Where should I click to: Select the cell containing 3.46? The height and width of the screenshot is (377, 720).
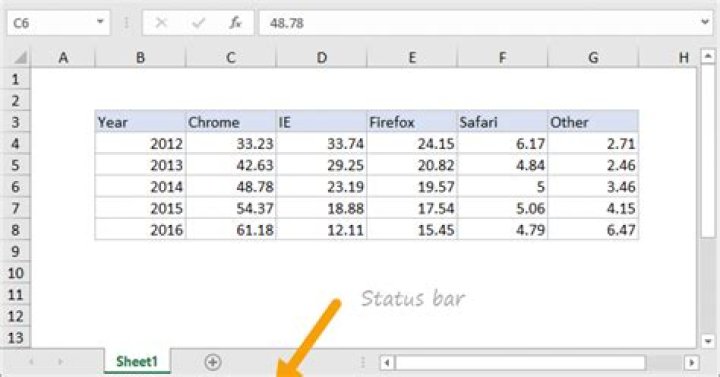(x=593, y=187)
